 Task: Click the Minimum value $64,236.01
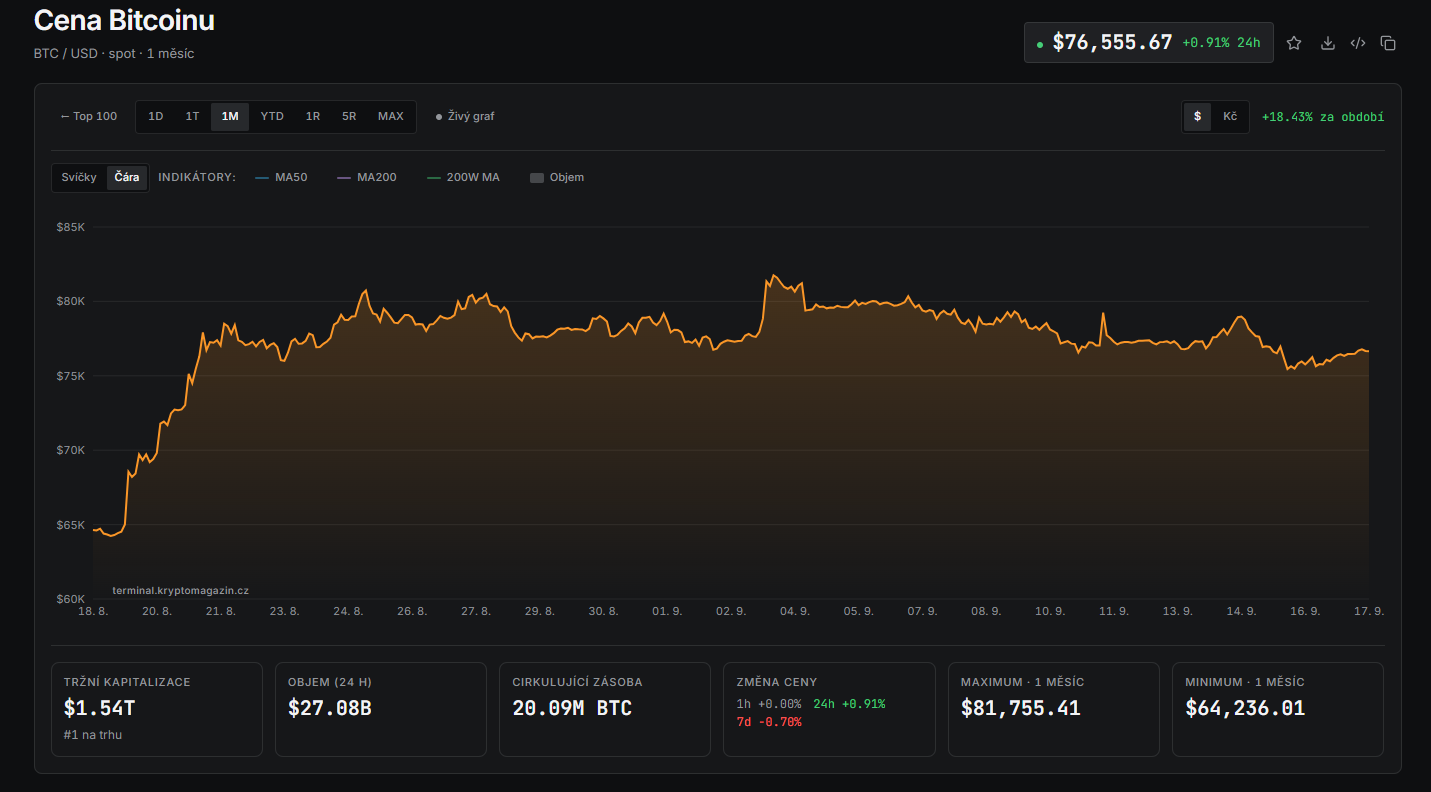tap(1245, 708)
